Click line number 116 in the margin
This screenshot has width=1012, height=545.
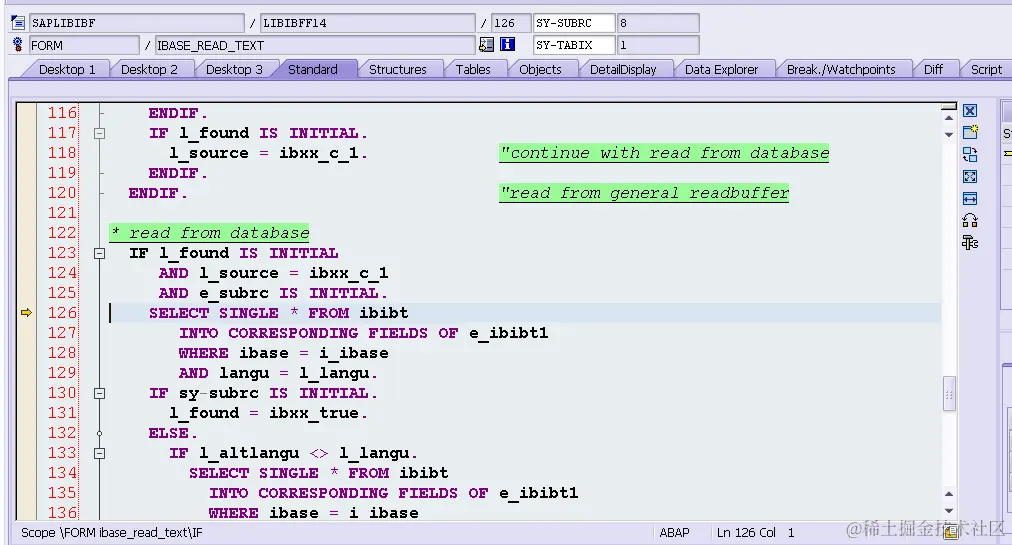pyautogui.click(x=62, y=113)
